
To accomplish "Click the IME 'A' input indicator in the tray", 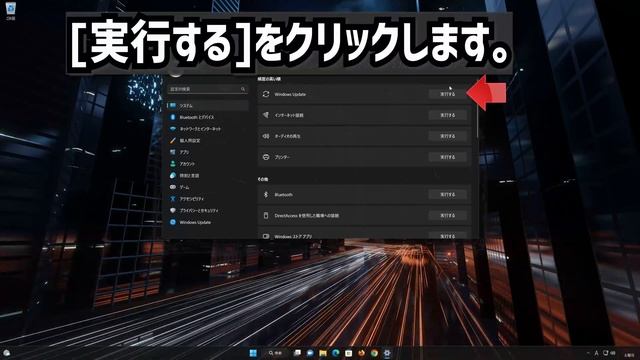I will pyautogui.click(x=596, y=353).
